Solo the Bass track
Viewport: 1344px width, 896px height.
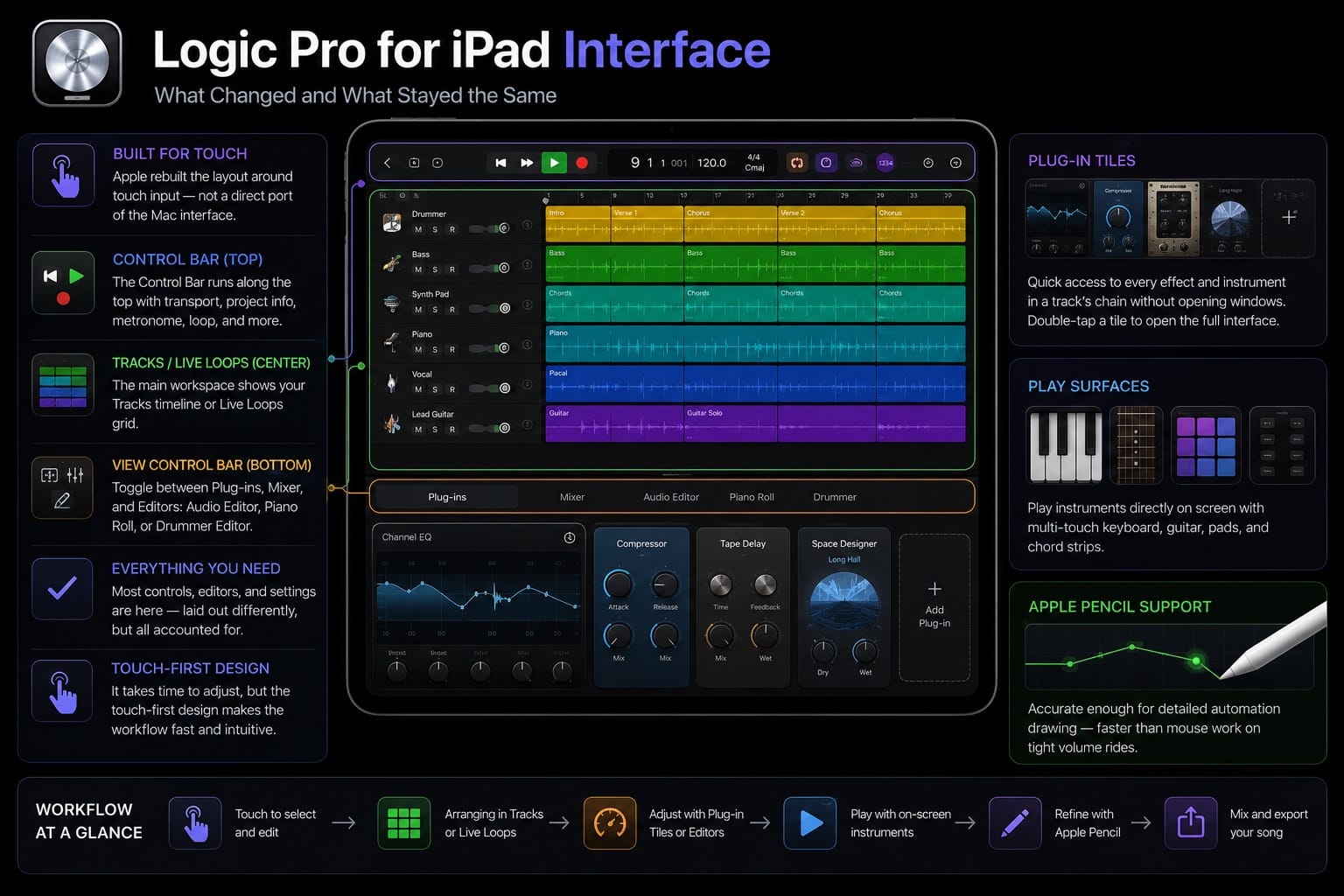[x=435, y=269]
